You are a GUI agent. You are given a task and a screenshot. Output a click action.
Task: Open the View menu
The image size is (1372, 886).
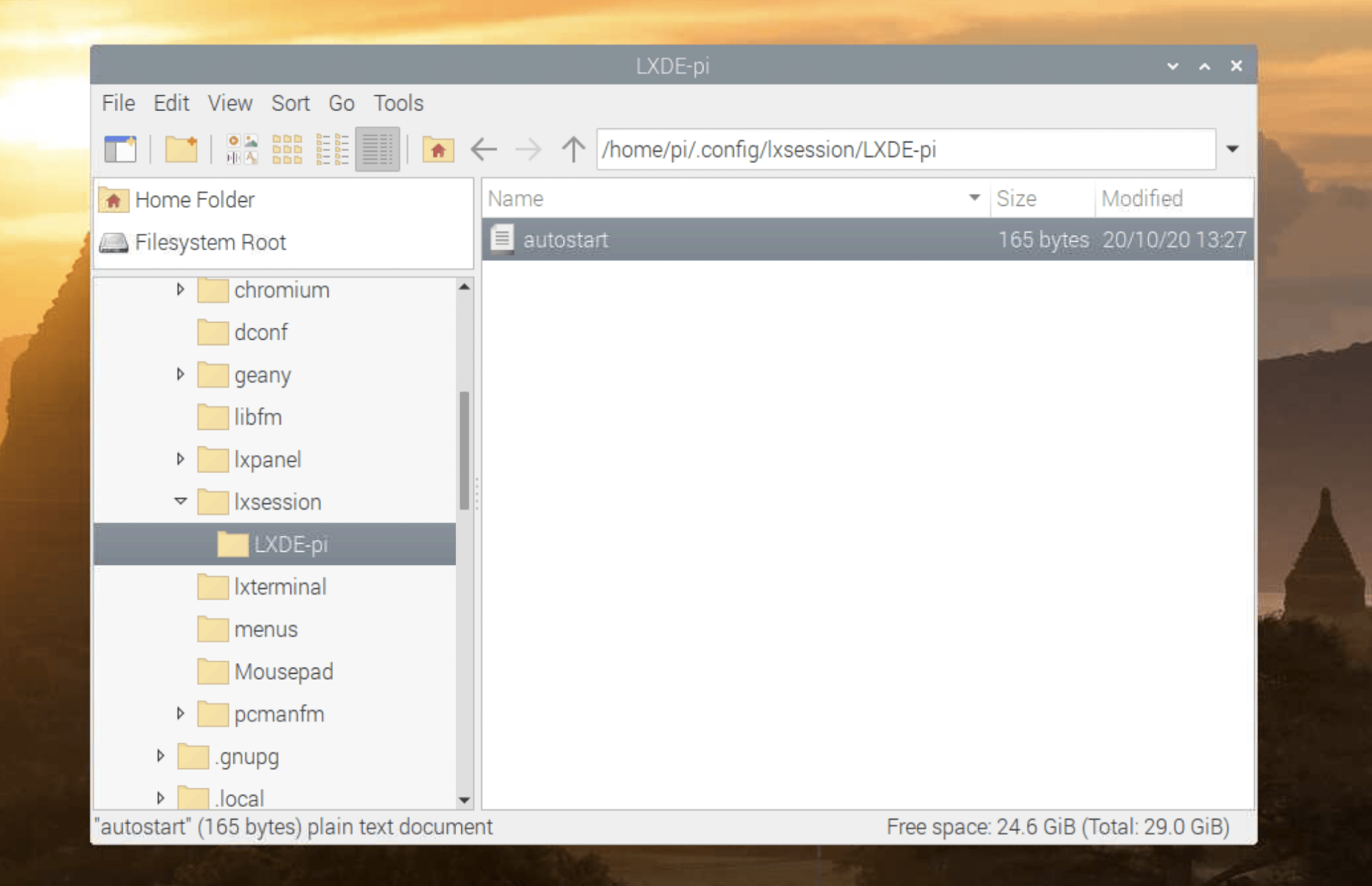click(230, 104)
